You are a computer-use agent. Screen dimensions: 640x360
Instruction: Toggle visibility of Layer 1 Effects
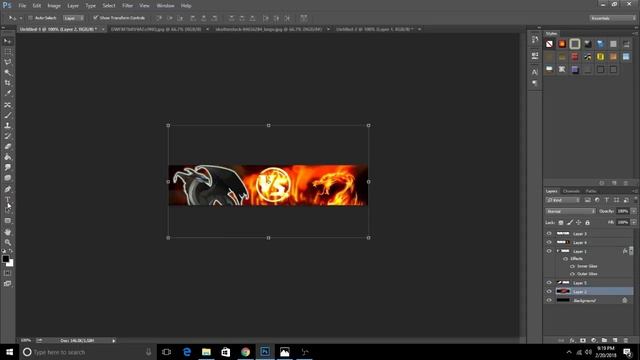[x=566, y=259]
